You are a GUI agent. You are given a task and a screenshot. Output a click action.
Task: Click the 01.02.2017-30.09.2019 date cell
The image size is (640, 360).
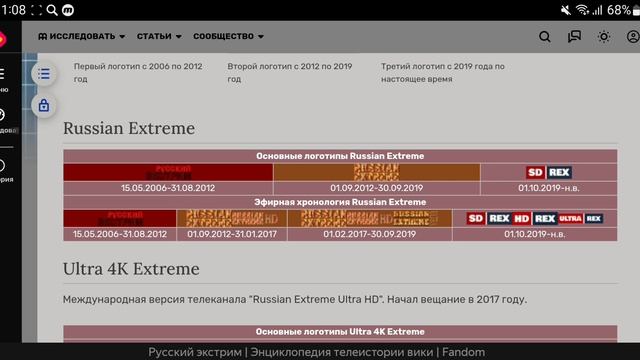[x=370, y=234]
